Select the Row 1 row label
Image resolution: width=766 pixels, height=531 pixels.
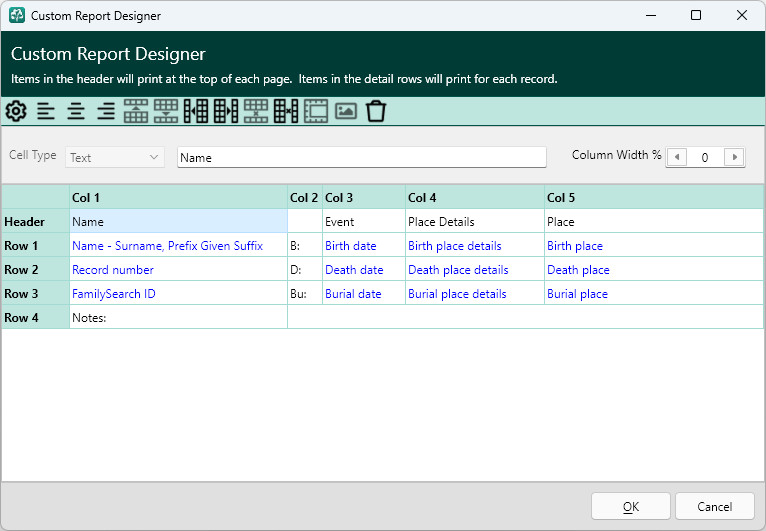[36, 245]
